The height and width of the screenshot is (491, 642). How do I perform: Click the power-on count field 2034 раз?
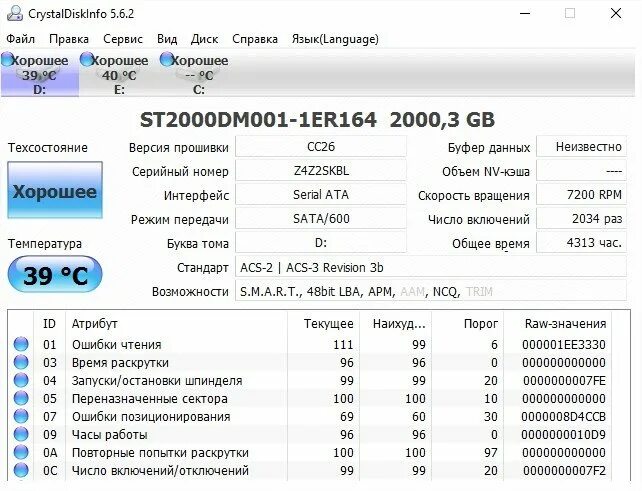(581, 219)
